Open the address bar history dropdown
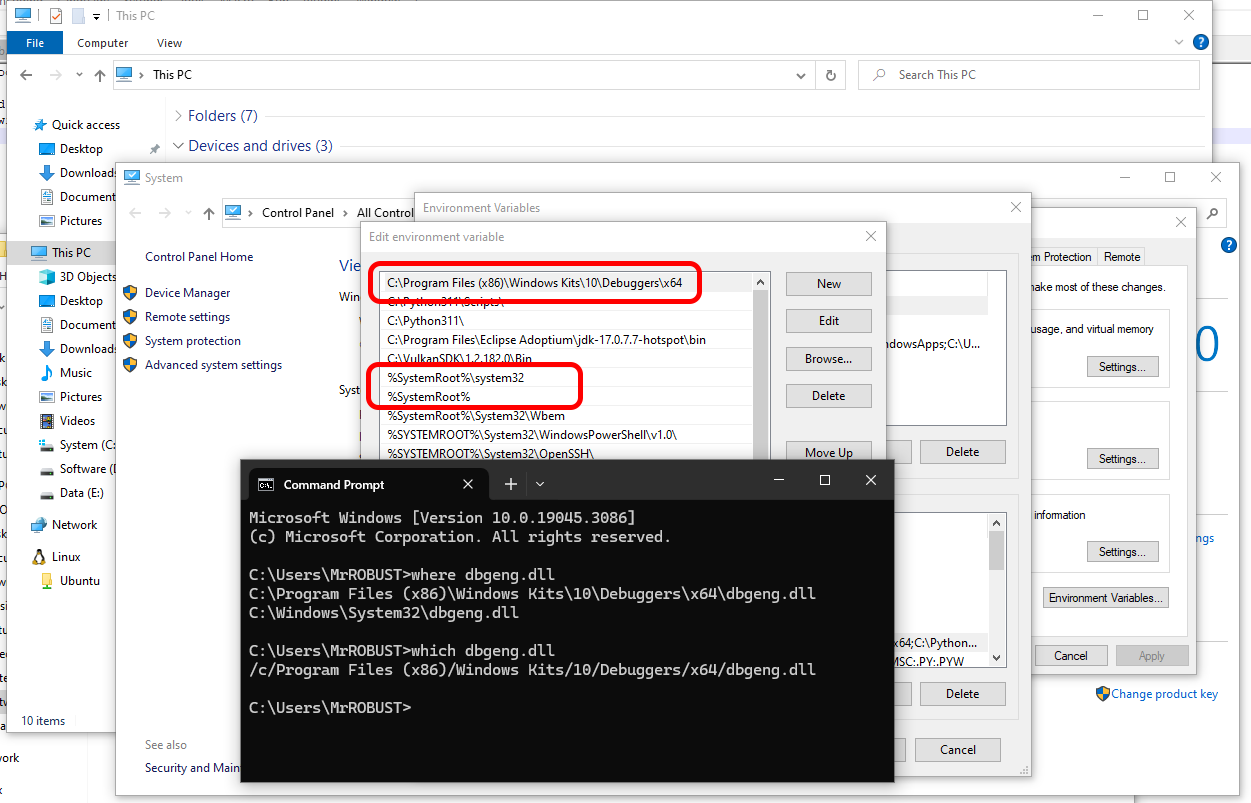Image resolution: width=1251 pixels, height=803 pixels. (x=799, y=74)
